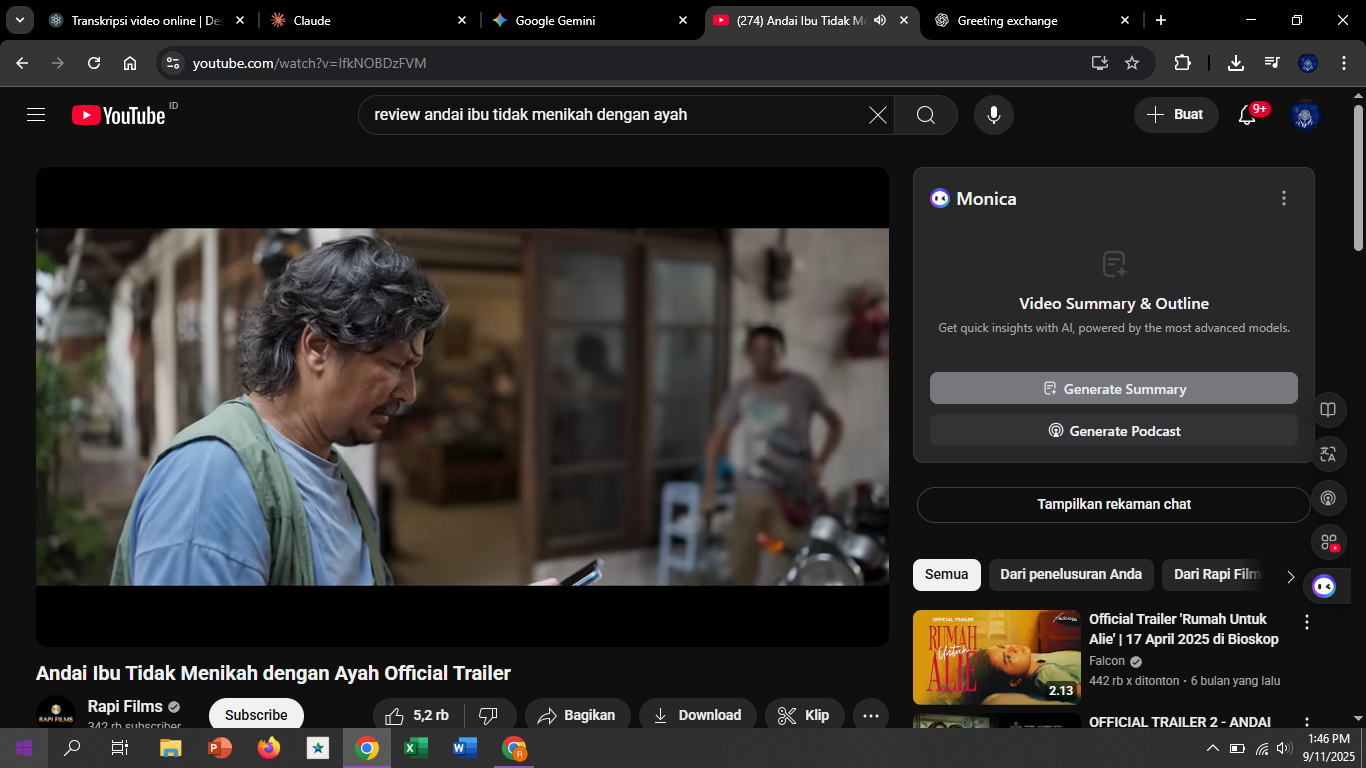Click Tampilkan rekaman chat
The image size is (1366, 768).
pos(1114,504)
